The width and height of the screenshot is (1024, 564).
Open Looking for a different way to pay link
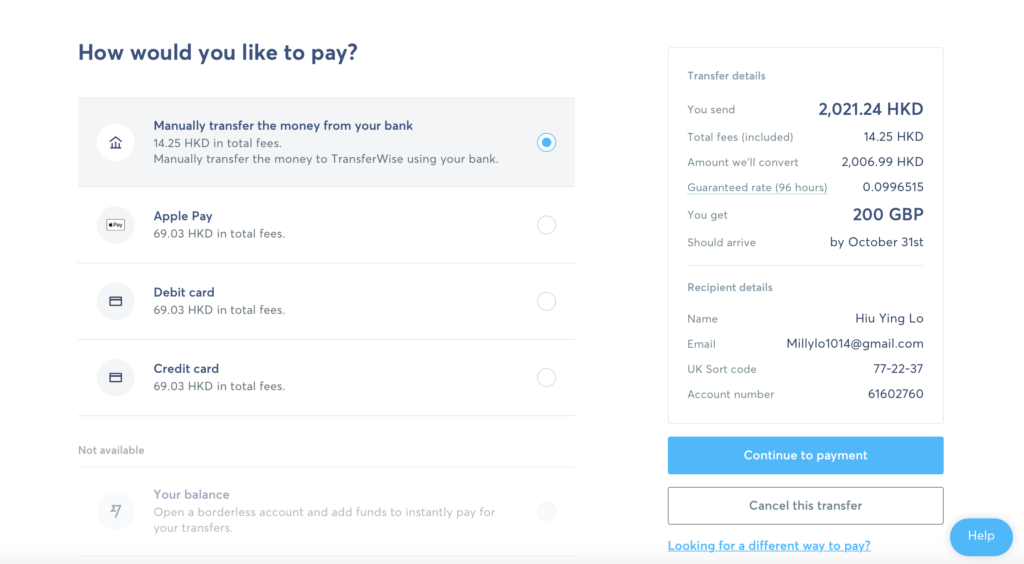pyautogui.click(x=769, y=545)
